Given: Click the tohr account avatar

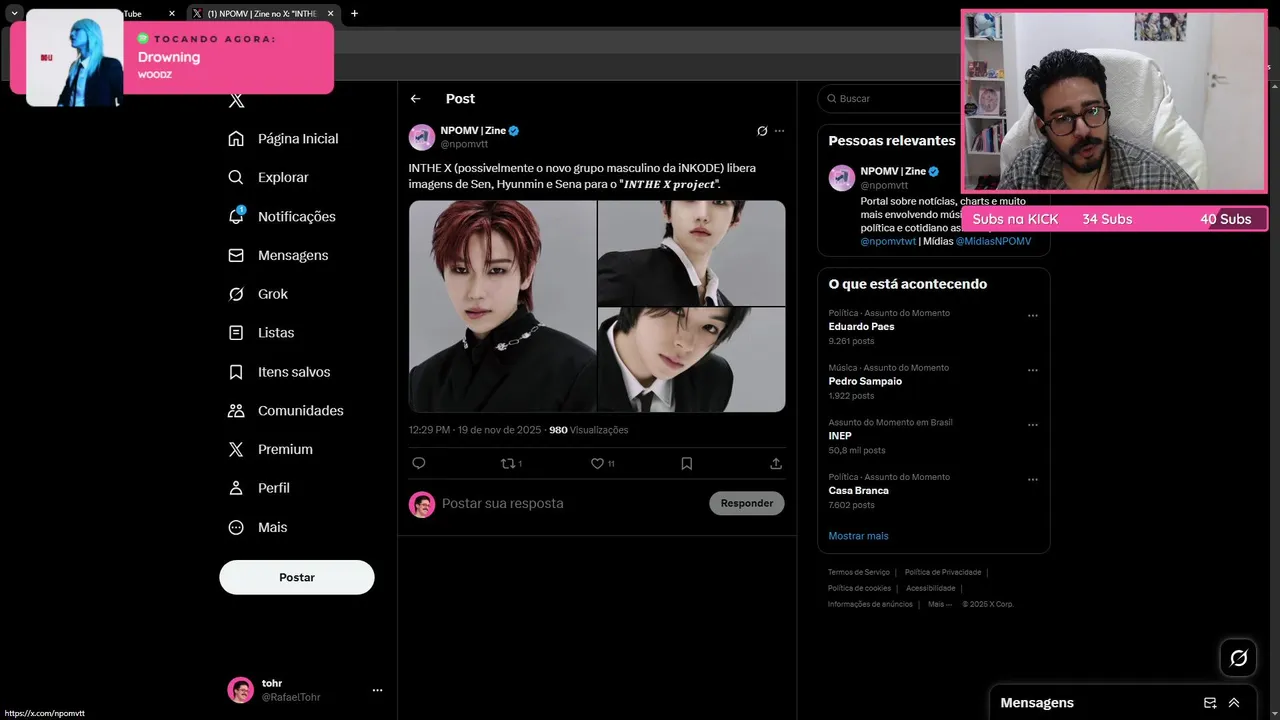Looking at the screenshot, I should click(x=241, y=690).
